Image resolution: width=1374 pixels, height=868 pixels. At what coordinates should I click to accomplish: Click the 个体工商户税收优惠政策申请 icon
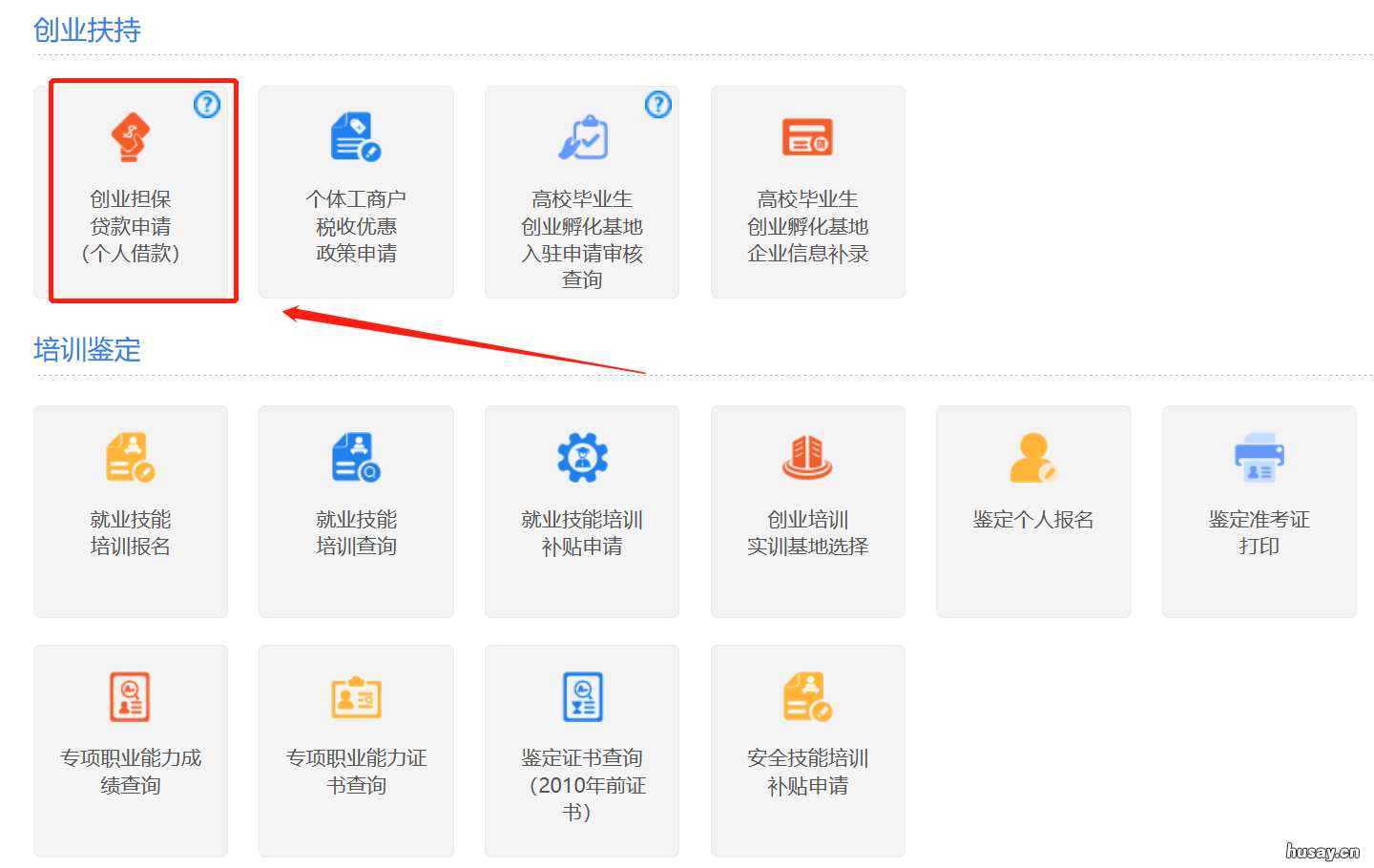356,137
